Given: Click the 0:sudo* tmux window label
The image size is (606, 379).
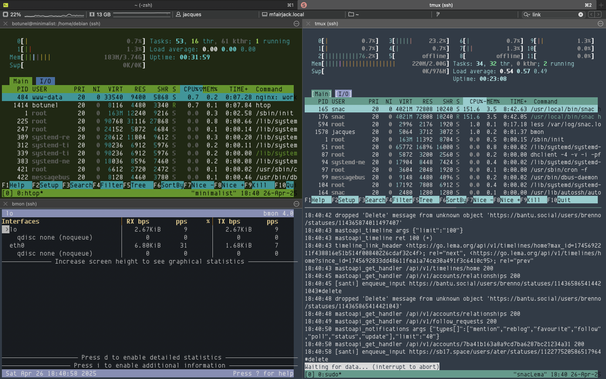Looking at the screenshot, I should pos(329,374).
